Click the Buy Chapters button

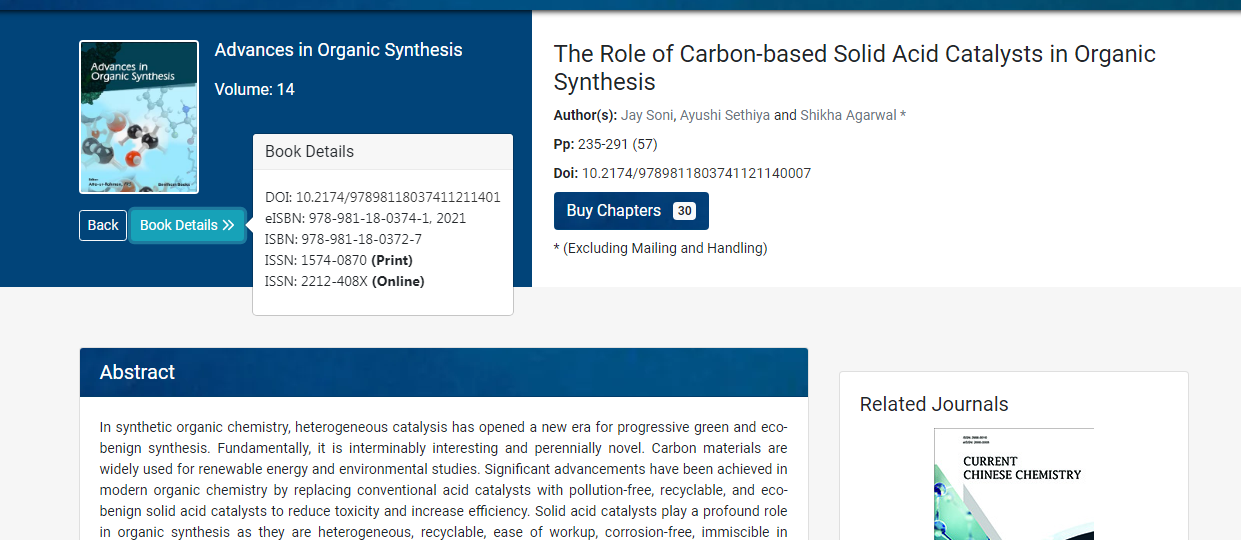[x=631, y=211]
